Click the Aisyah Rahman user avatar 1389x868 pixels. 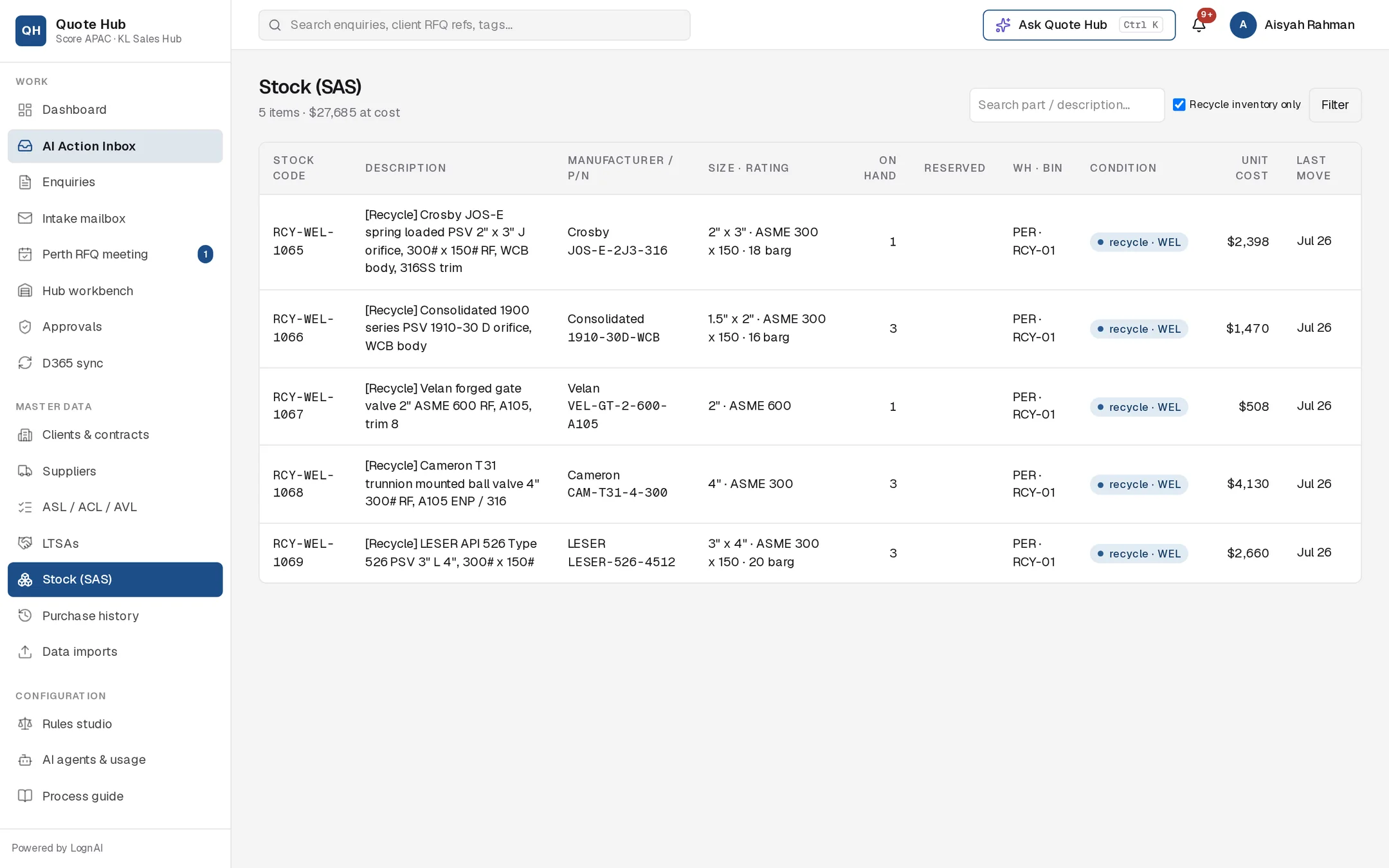[1243, 25]
